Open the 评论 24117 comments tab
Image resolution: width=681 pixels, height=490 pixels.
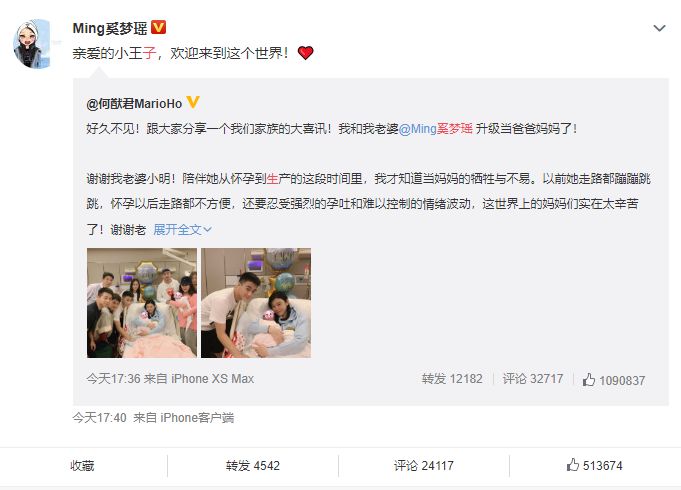coord(424,466)
